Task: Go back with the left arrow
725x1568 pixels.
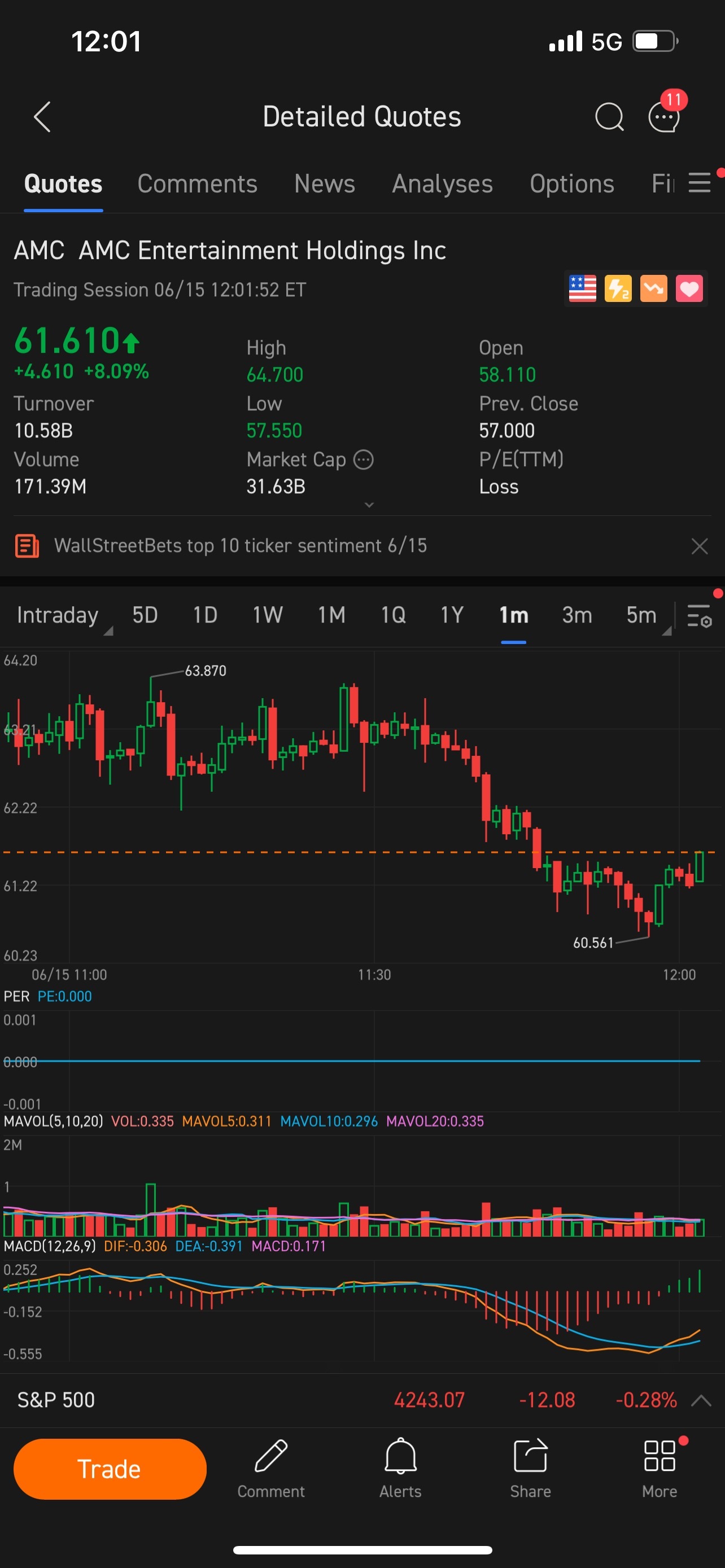Action: [x=42, y=117]
